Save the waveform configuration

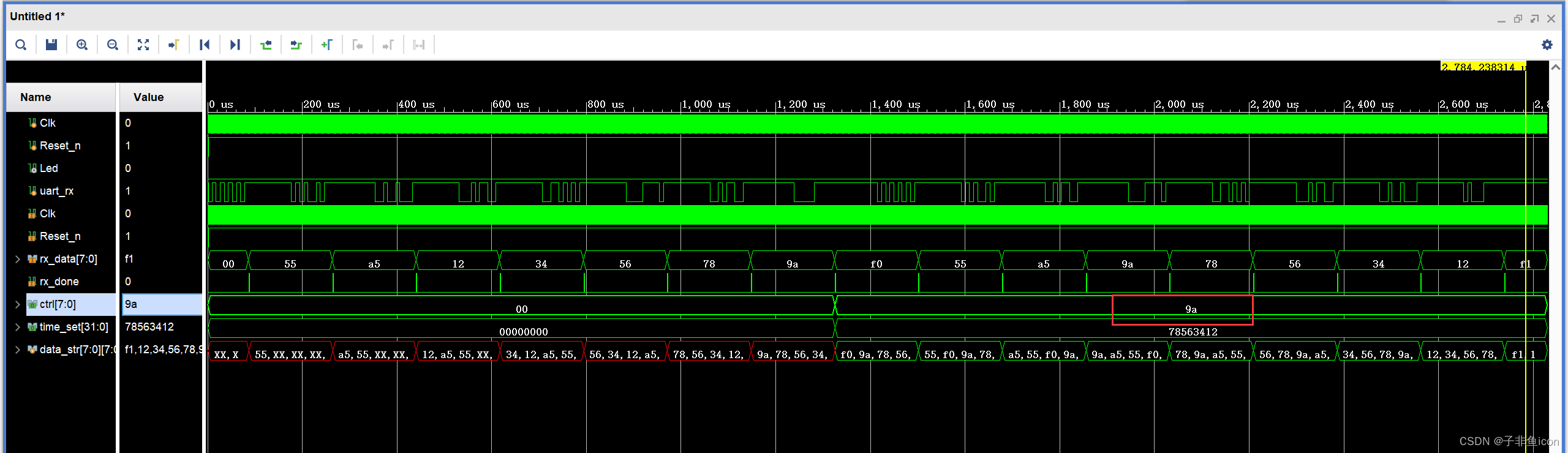click(x=51, y=45)
